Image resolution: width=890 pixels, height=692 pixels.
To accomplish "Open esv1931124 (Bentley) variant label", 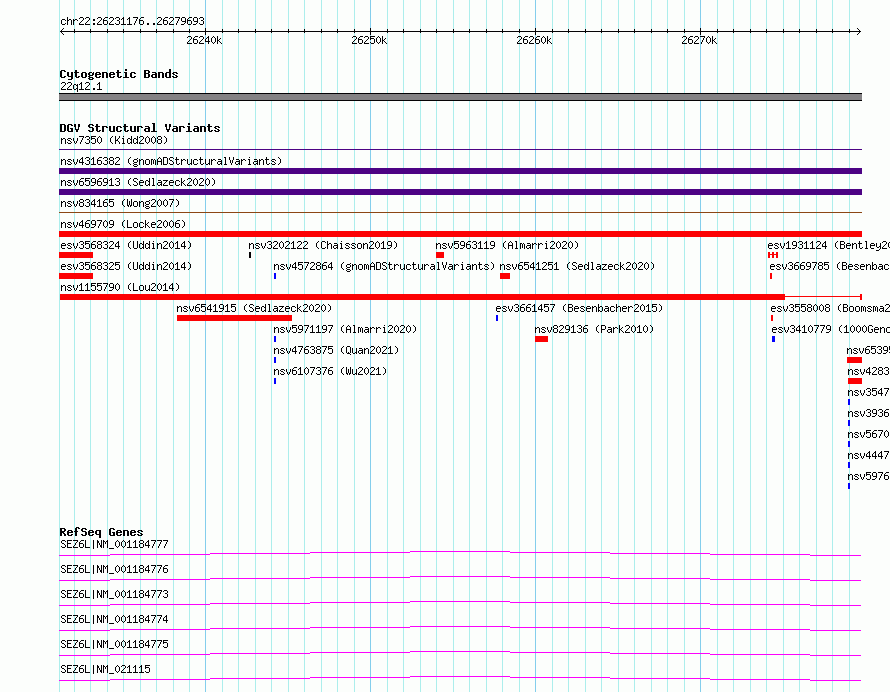I will point(829,245).
